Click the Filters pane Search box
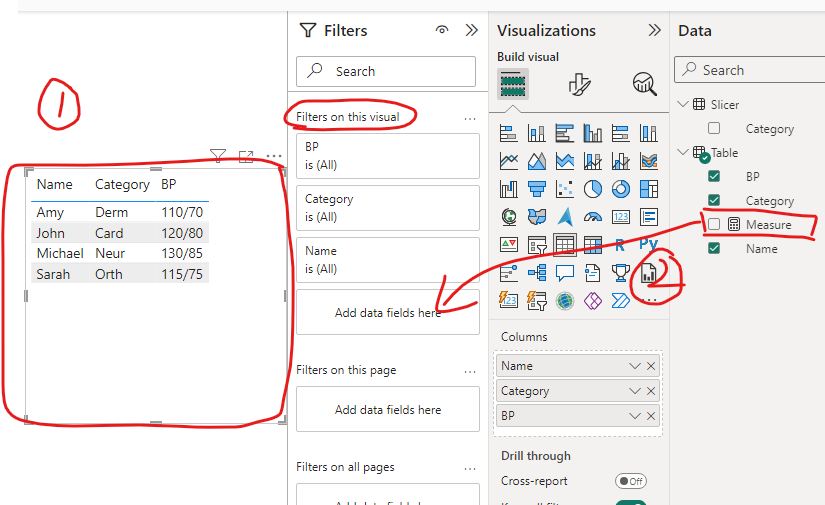Screen dimensions: 825x505 point(386,72)
